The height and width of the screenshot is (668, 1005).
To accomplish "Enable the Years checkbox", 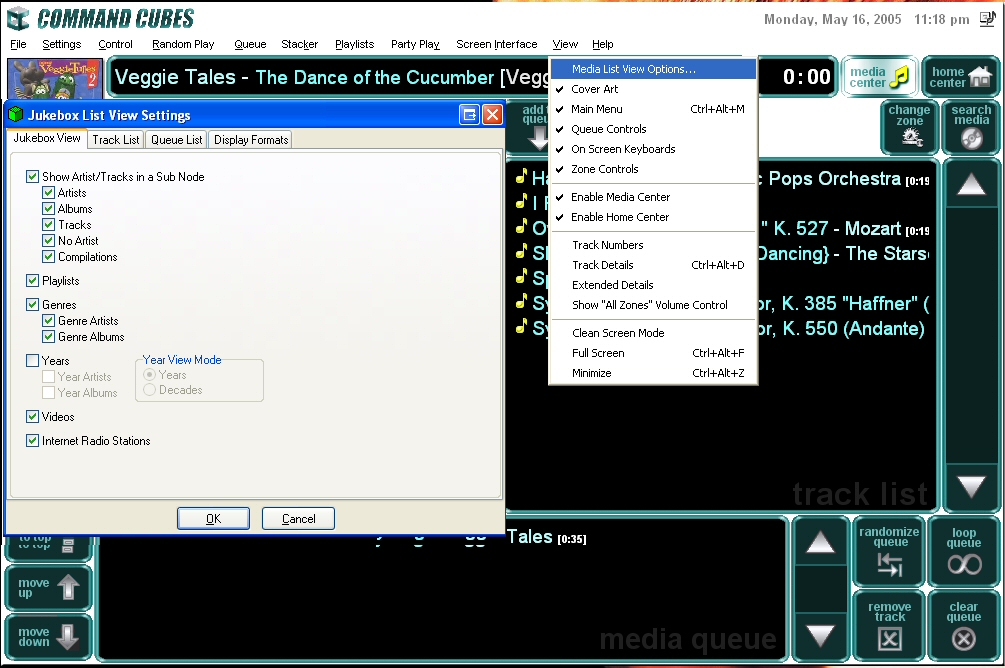I will pos(33,361).
